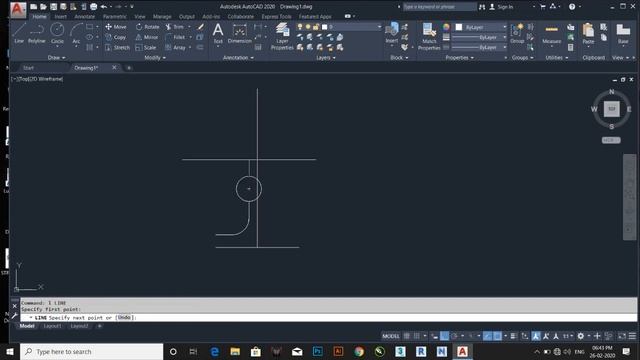Screen dimensions: 640x360
Task: Expand the Layers panel
Action: (x=326, y=58)
